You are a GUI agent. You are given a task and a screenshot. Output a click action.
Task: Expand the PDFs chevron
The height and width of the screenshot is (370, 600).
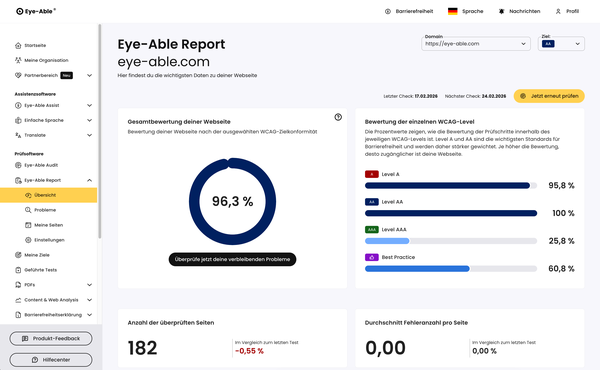click(x=89, y=285)
